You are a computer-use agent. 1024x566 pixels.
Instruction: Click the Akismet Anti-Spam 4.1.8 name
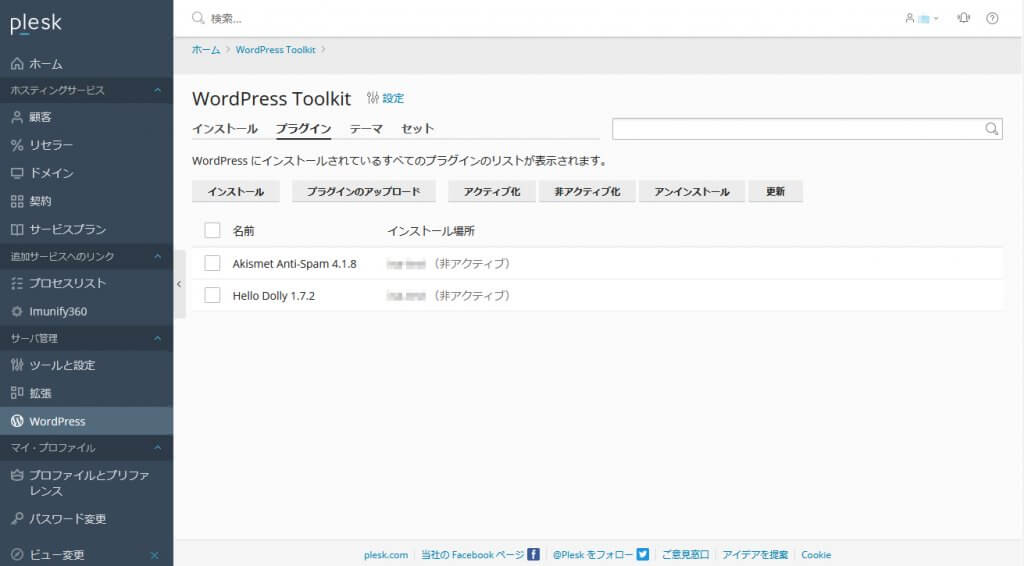(295, 264)
